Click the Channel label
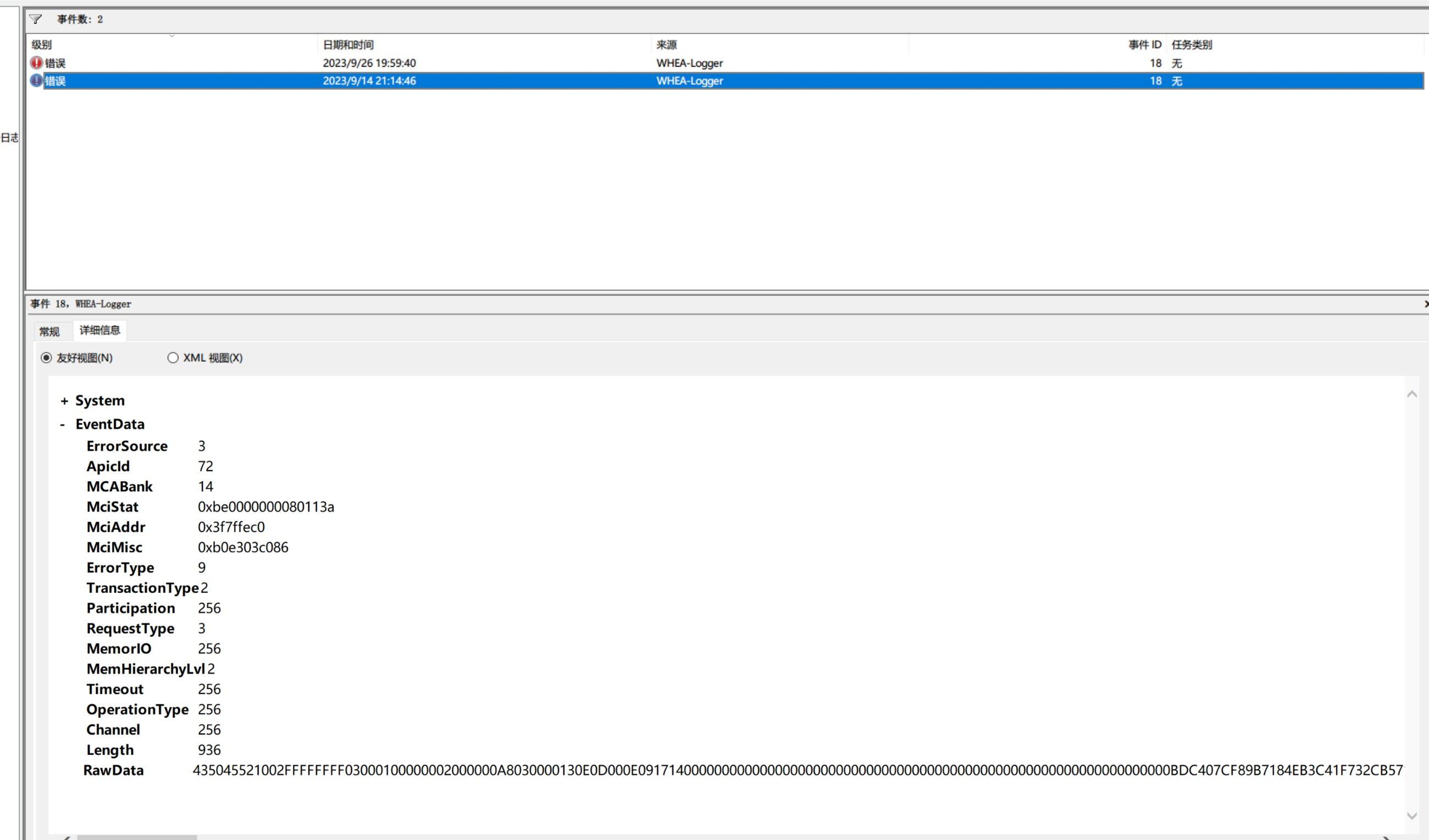The image size is (1429, 840). click(x=113, y=730)
